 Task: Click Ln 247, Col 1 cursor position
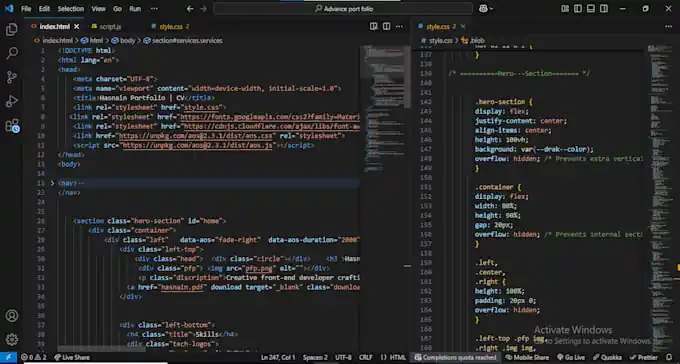point(278,357)
